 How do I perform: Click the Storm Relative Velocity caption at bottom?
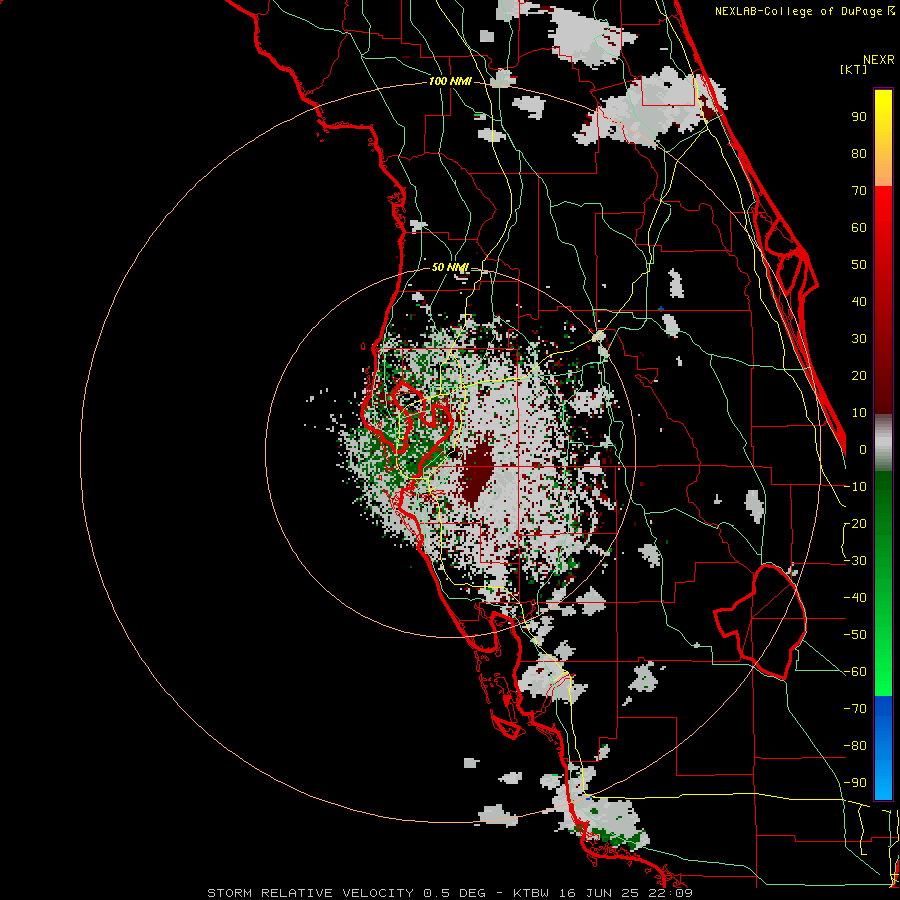pyautogui.click(x=449, y=893)
